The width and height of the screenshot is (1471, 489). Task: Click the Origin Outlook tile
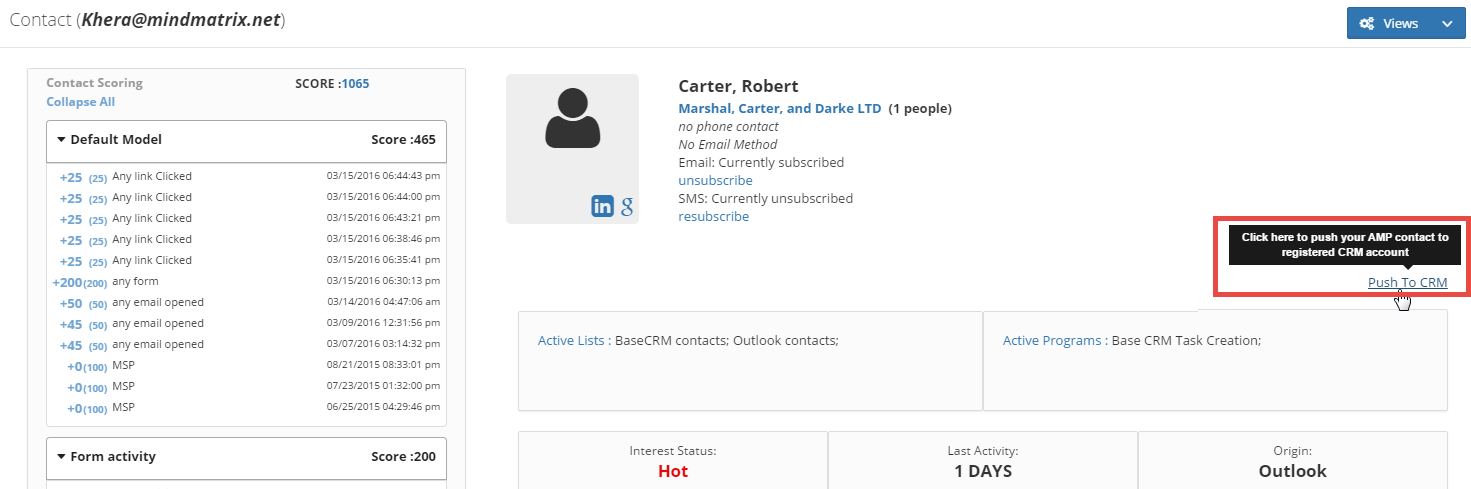pos(1292,463)
